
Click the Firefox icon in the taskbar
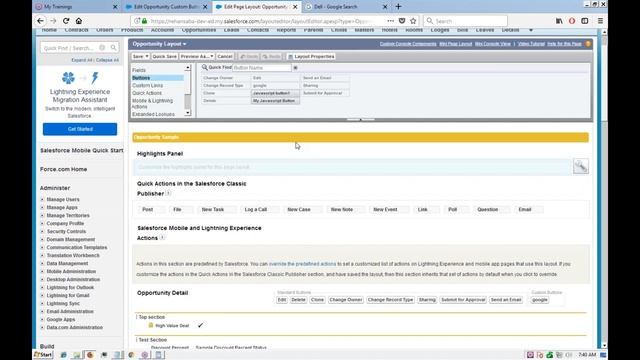tap(90, 355)
